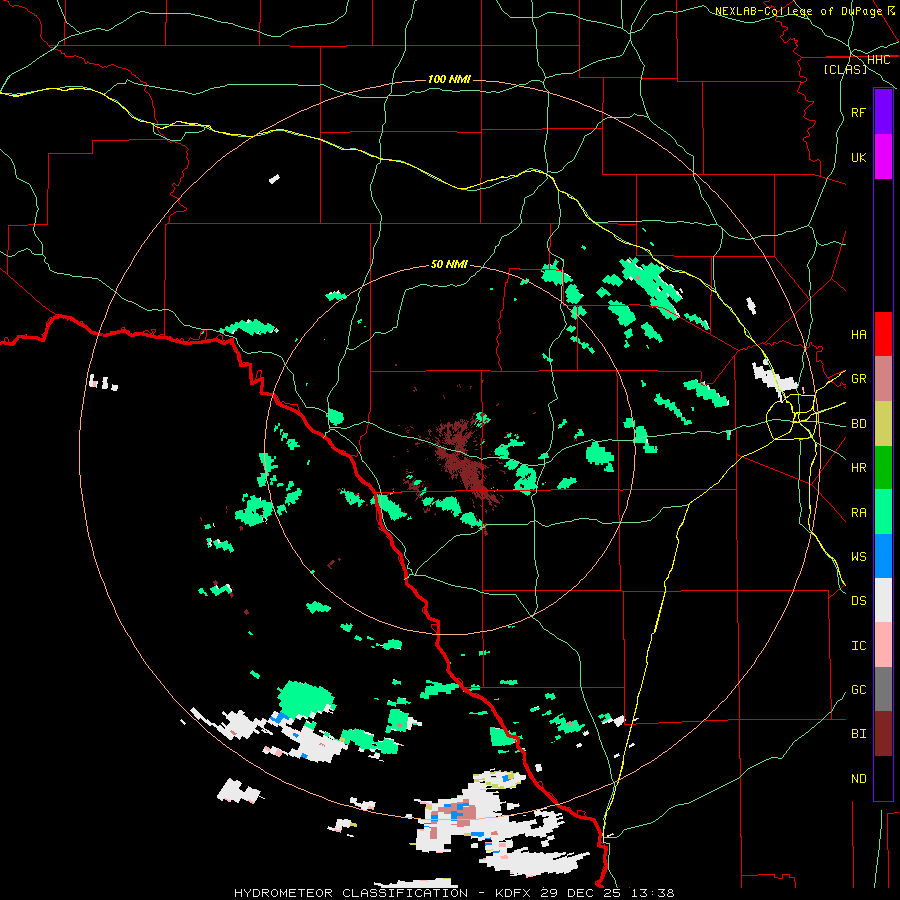The height and width of the screenshot is (900, 900).
Task: Click the BI brown legend swatch
Action: coord(883,734)
